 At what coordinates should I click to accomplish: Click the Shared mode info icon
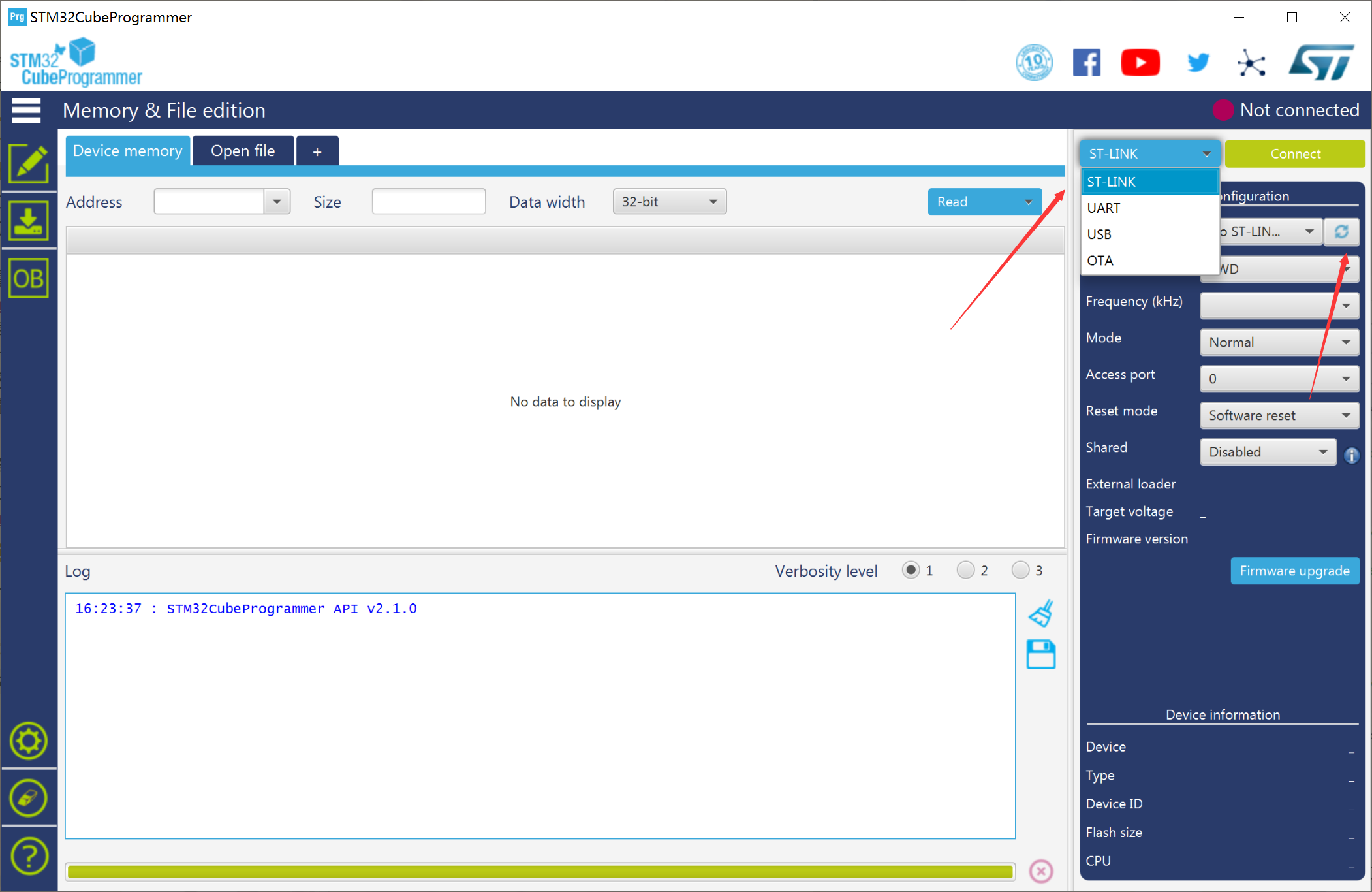pyautogui.click(x=1352, y=455)
